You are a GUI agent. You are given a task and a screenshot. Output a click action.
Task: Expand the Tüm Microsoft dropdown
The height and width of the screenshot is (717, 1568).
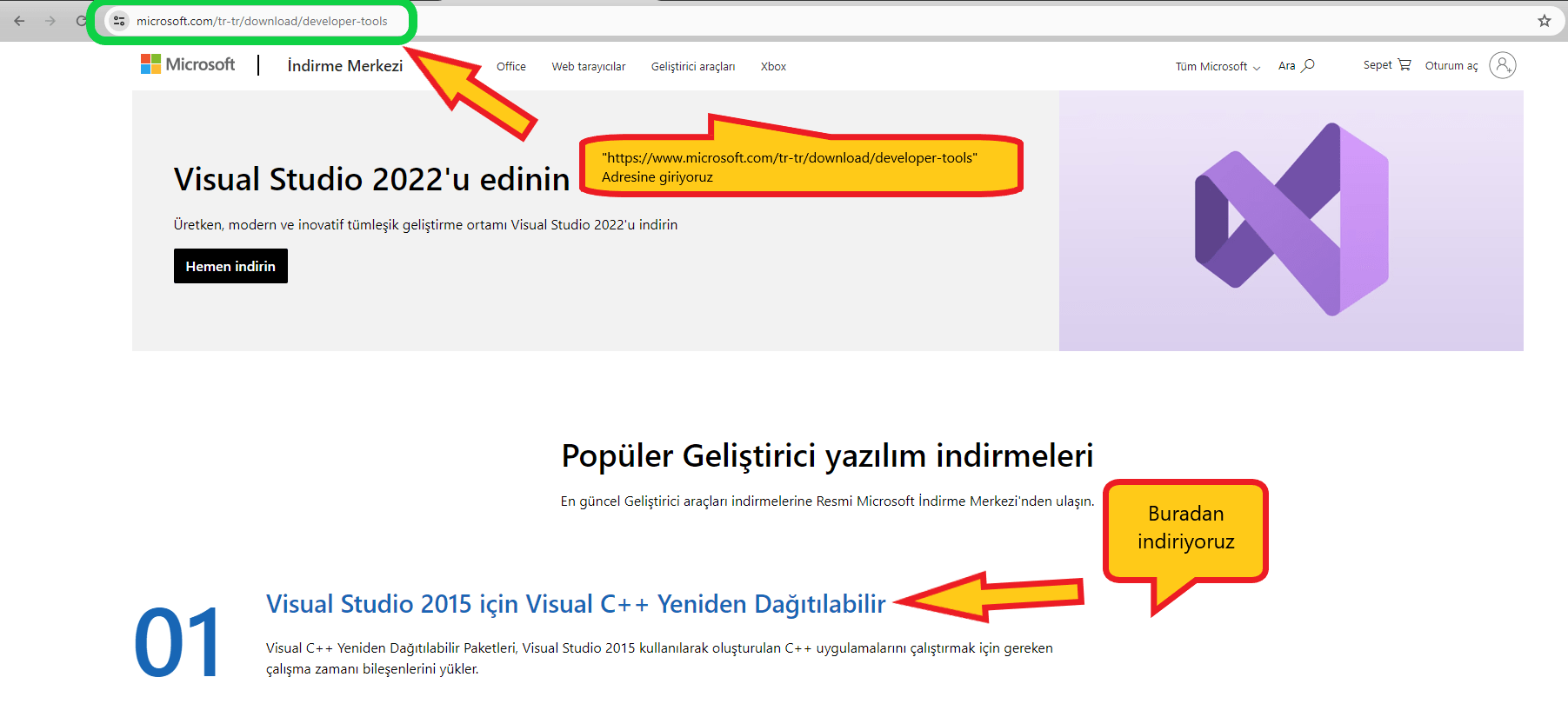(x=1217, y=67)
